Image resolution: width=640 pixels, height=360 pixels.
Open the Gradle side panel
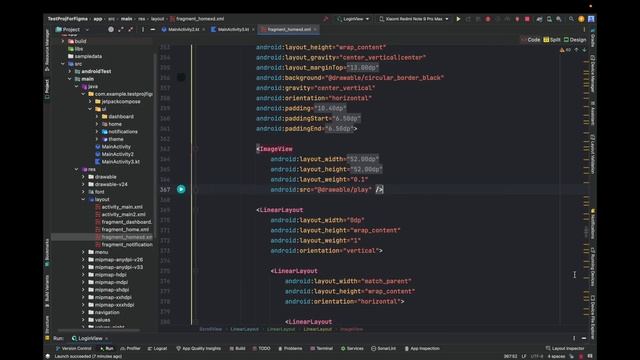click(593, 39)
